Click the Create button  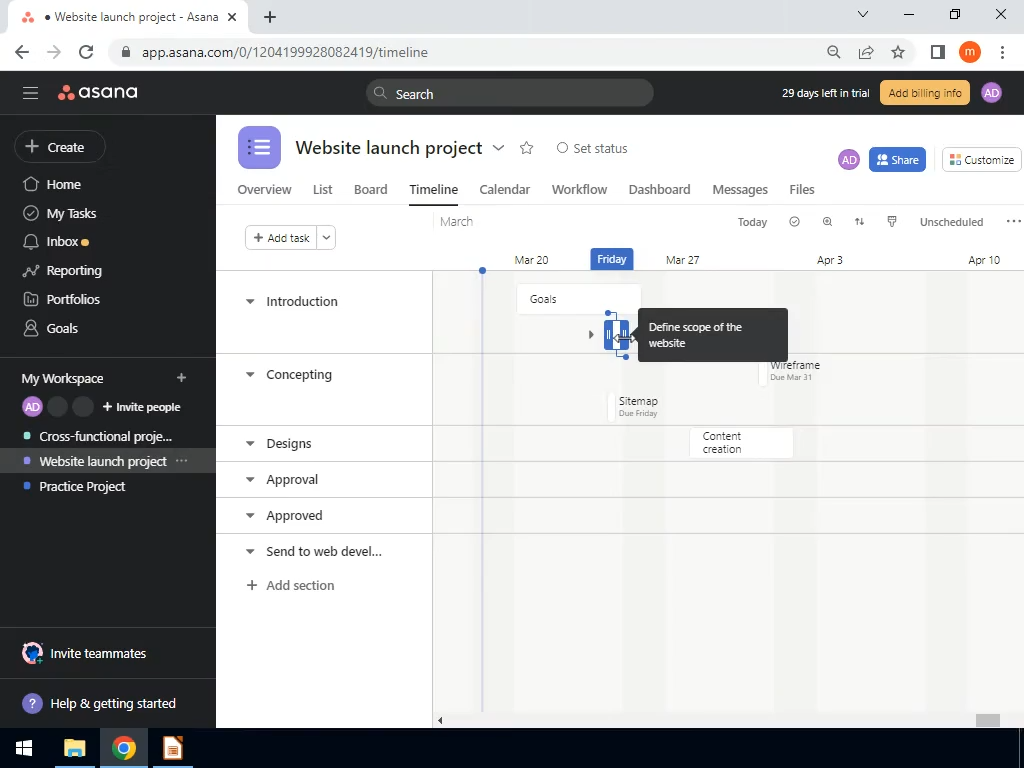pyautogui.click(x=59, y=147)
